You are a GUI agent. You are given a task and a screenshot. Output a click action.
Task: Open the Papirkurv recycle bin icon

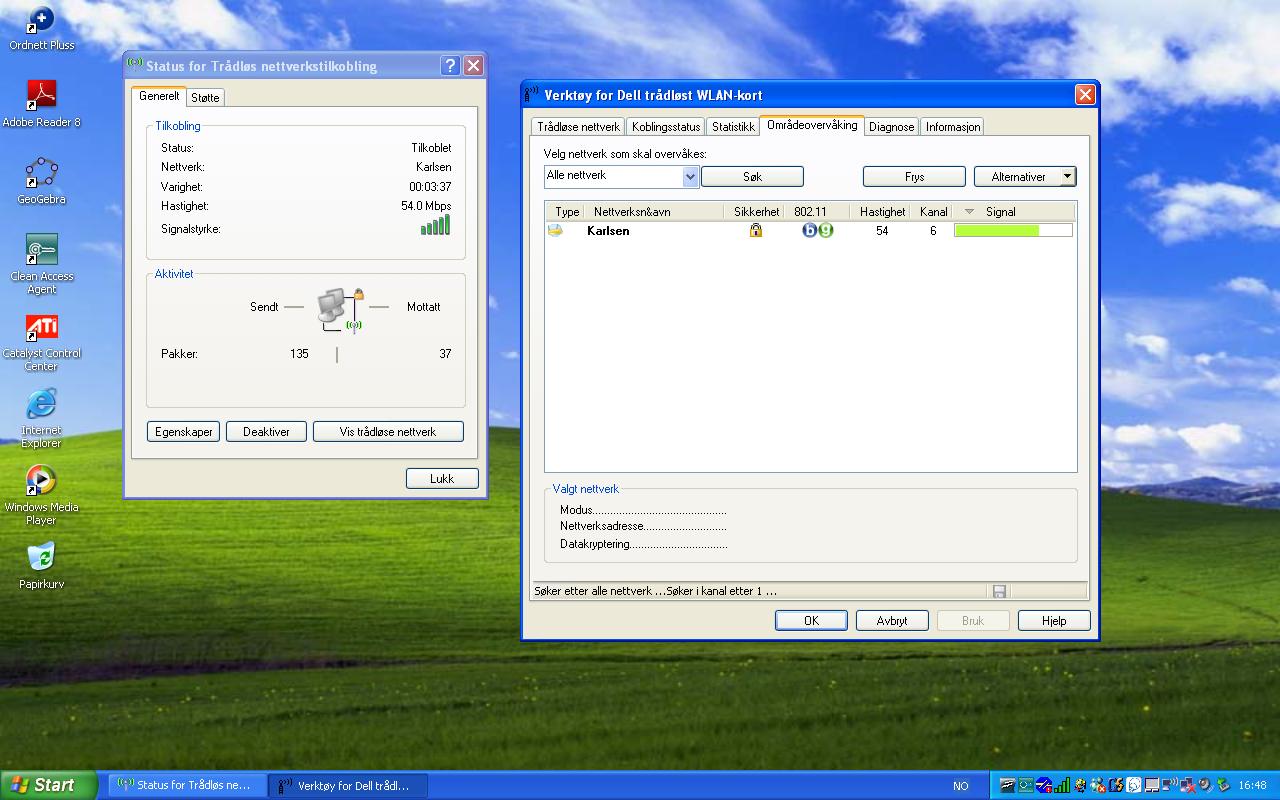tap(41, 558)
